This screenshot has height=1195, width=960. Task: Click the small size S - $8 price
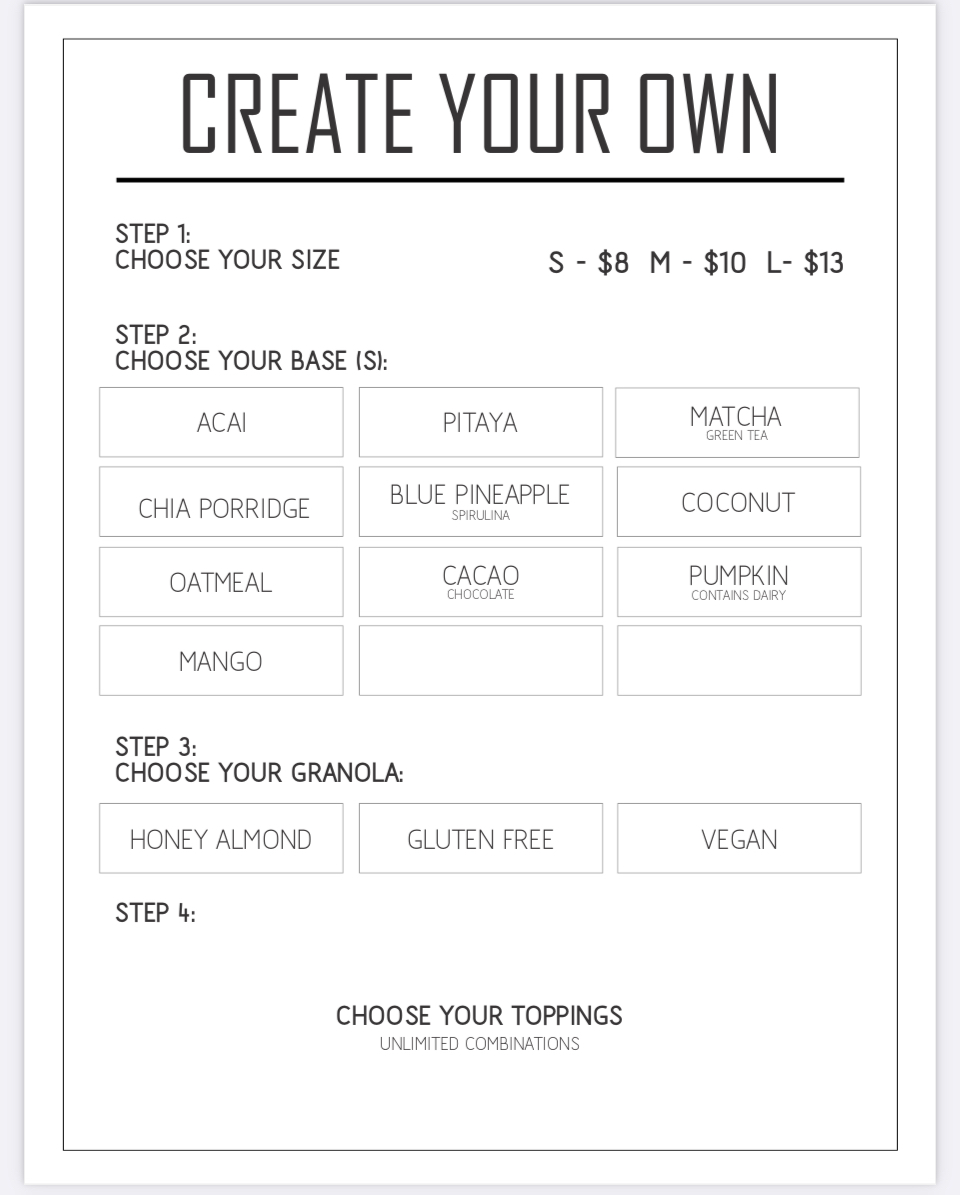point(588,264)
